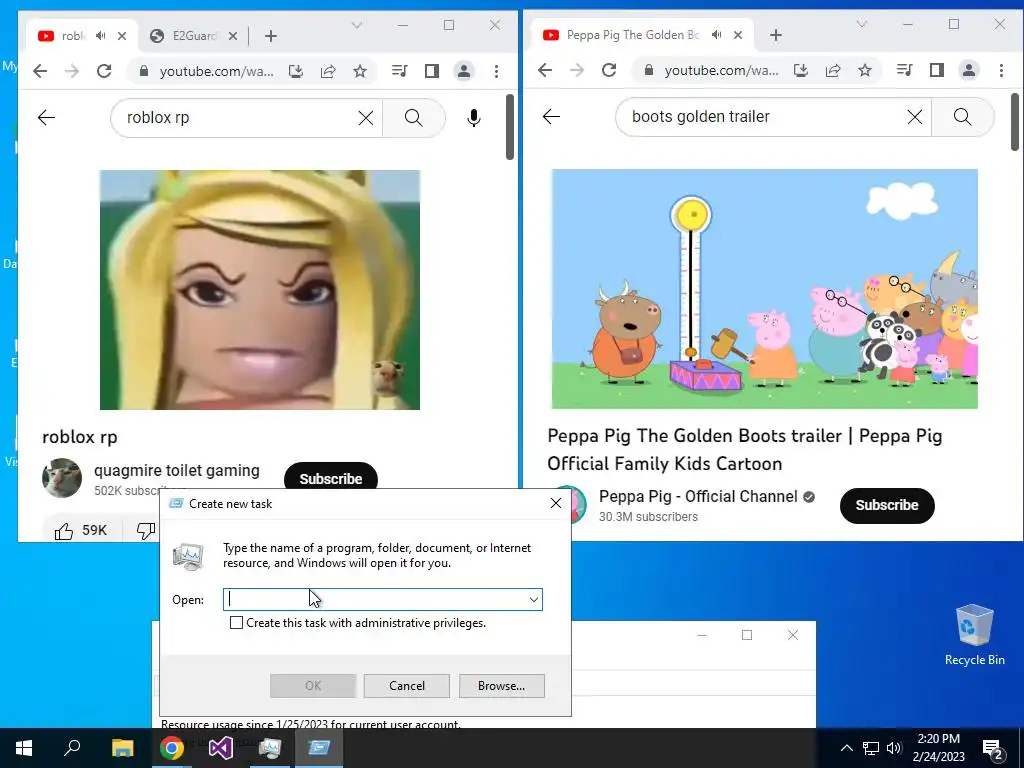Switch to the E2Guardian tab

coord(193,36)
